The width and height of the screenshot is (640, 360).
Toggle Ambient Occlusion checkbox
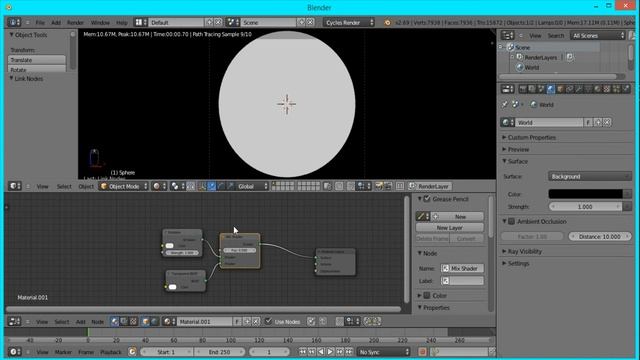click(511, 222)
